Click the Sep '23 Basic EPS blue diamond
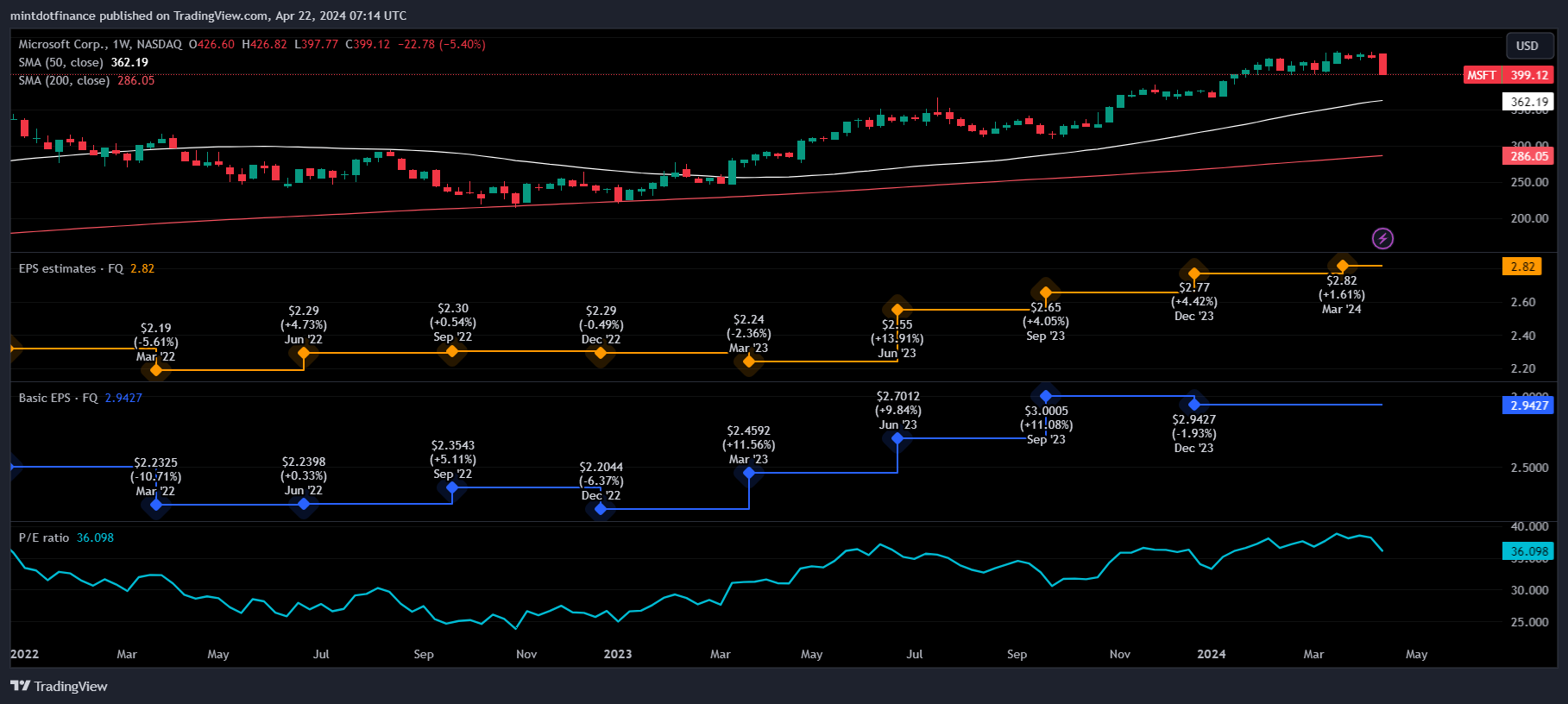The height and width of the screenshot is (704, 1568). [x=1046, y=396]
